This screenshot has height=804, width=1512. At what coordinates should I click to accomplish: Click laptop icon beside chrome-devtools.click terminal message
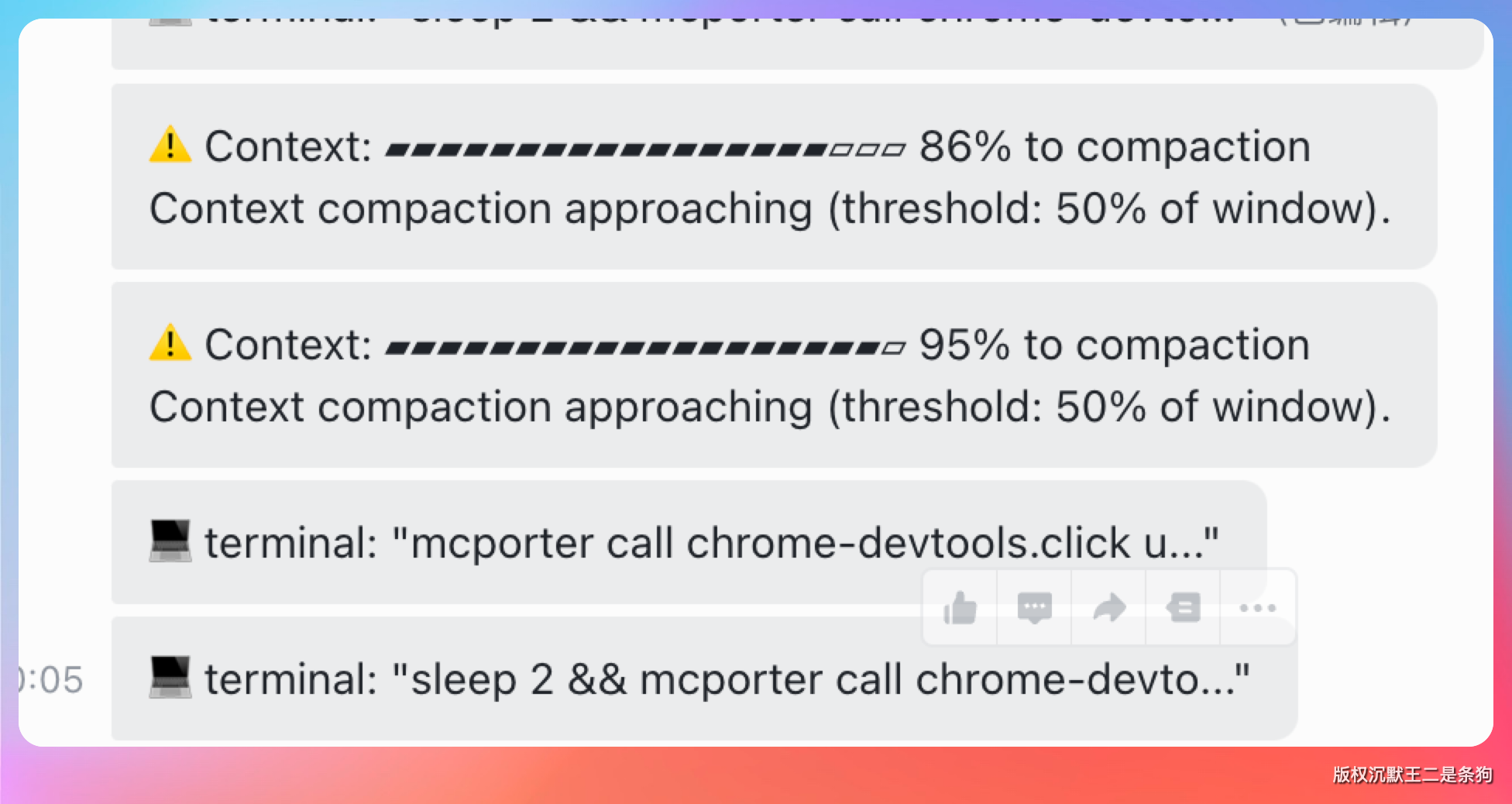point(170,541)
